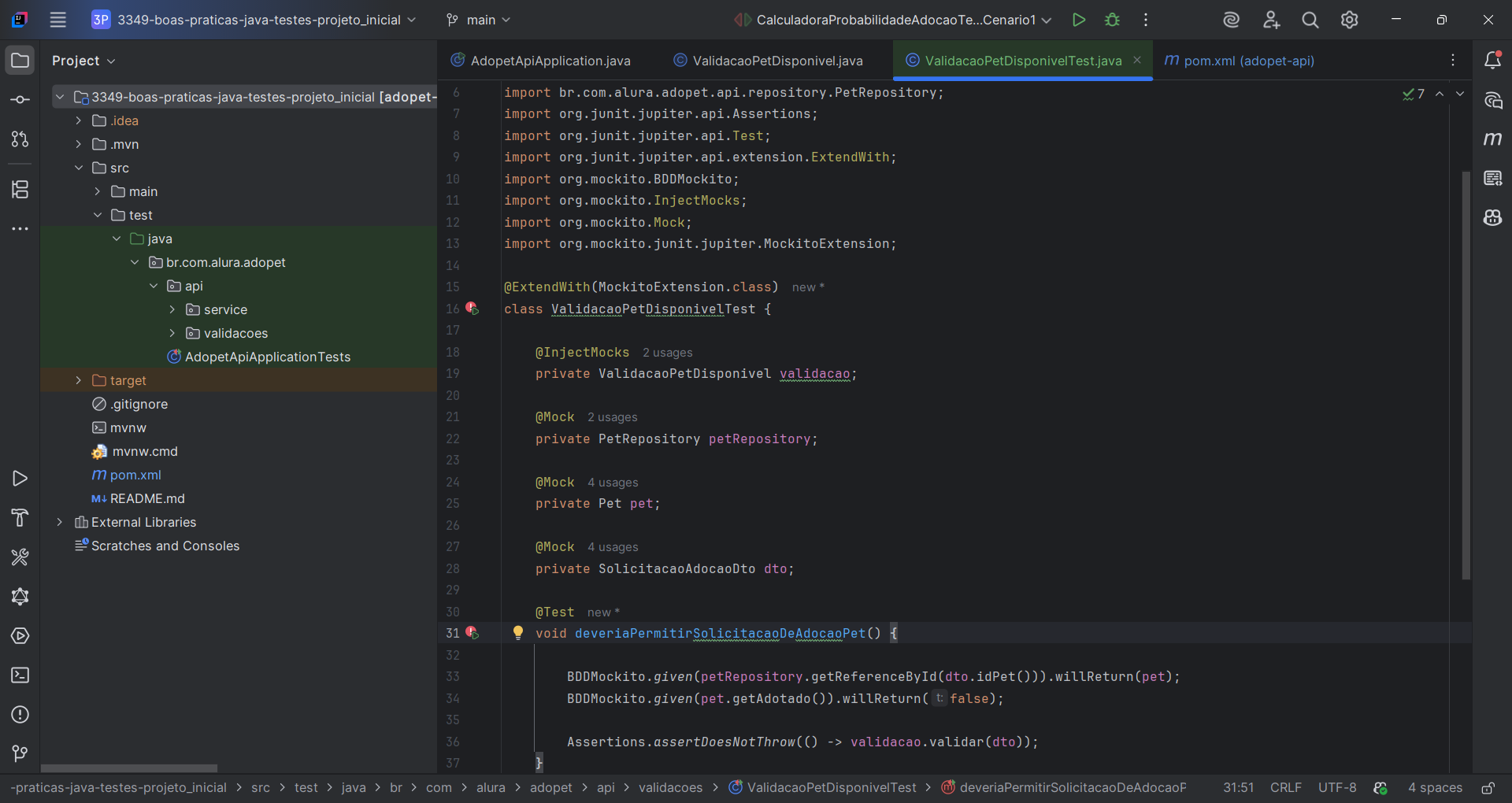Run the current test configuration
Screen dimensions: 1512x803
pyautogui.click(x=1078, y=20)
